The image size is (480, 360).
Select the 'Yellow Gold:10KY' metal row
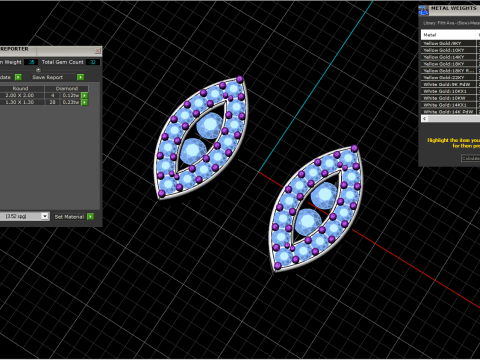(x=449, y=50)
